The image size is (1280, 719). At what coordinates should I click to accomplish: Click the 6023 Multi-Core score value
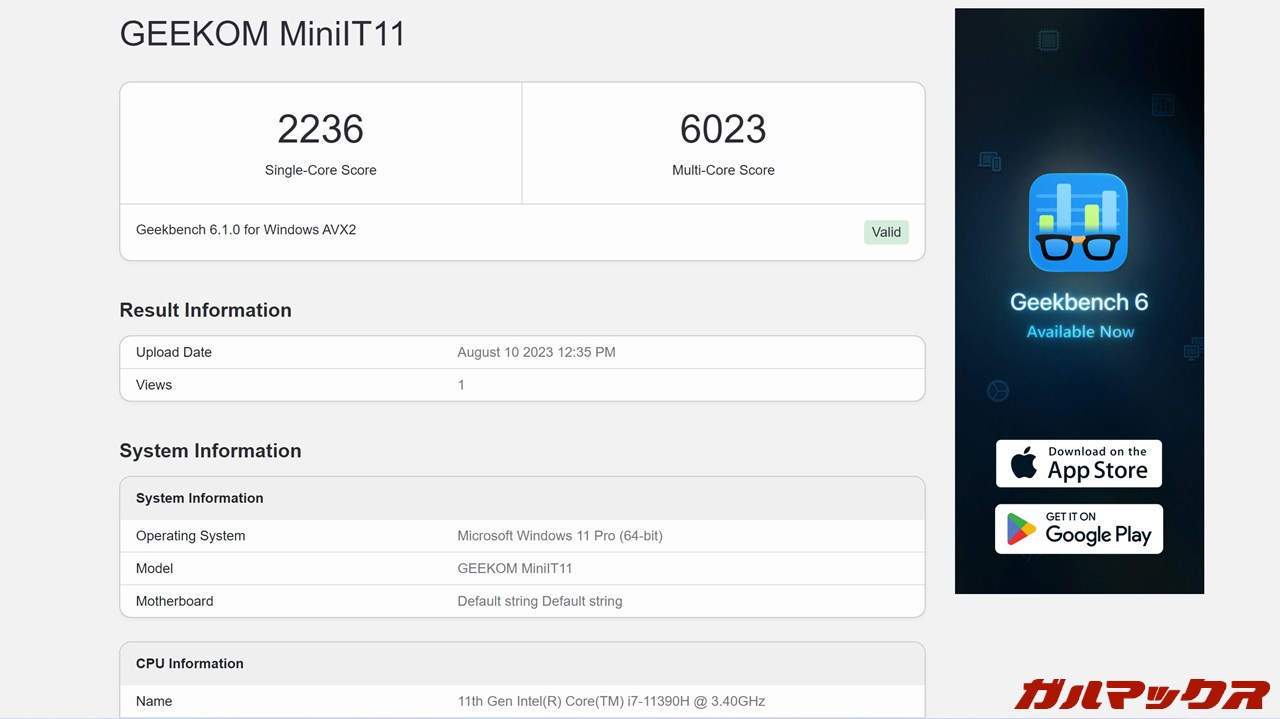click(723, 128)
